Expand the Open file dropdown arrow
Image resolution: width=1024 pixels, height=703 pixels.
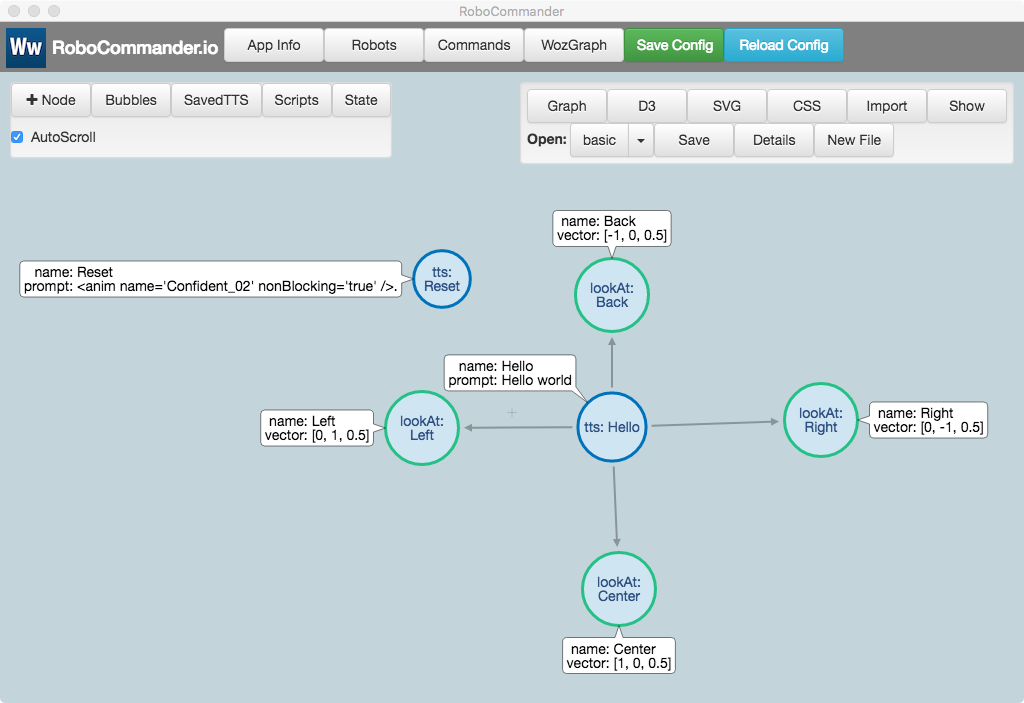[641, 140]
